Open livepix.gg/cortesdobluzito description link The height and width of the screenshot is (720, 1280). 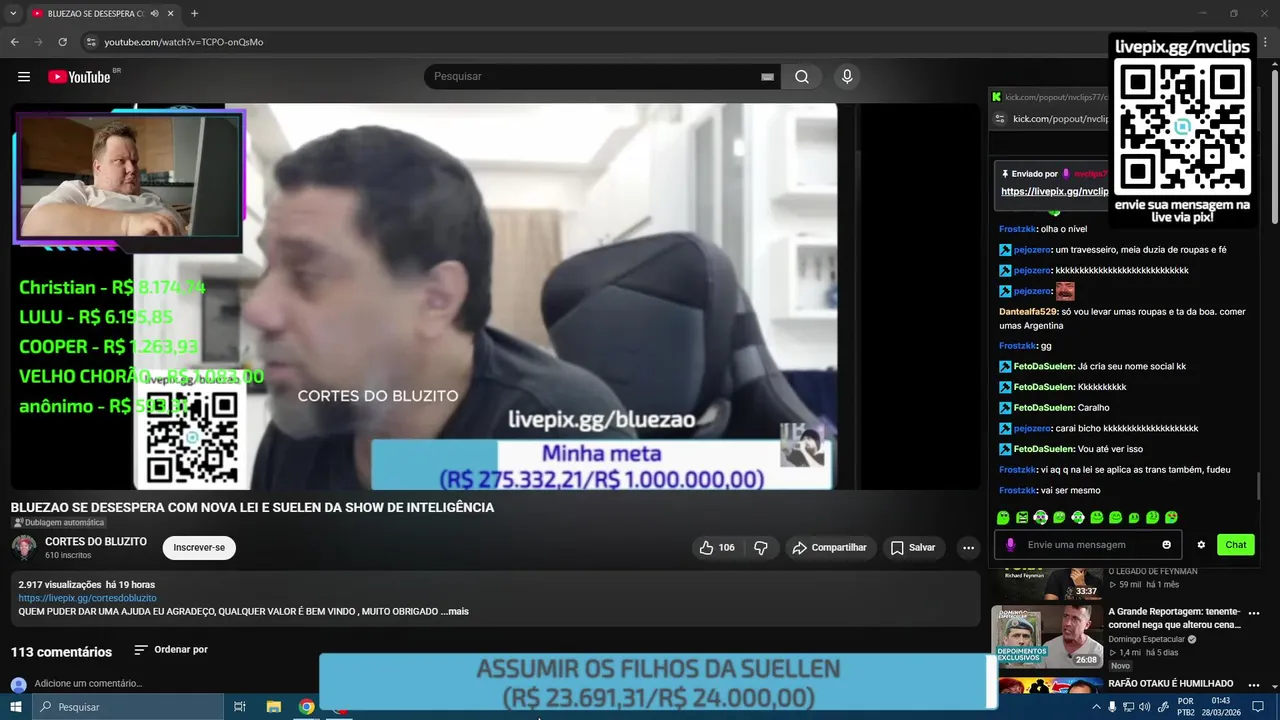point(88,598)
